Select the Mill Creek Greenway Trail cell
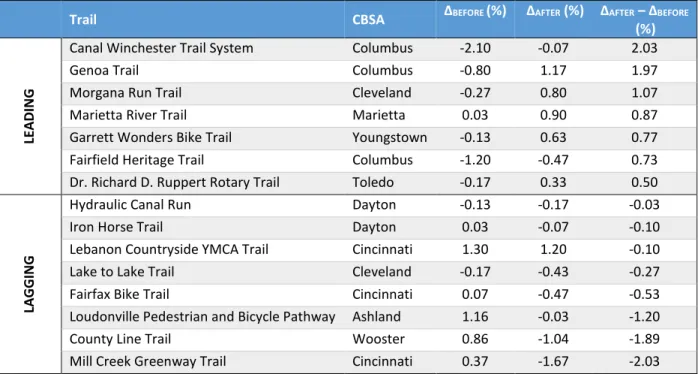The height and width of the screenshot is (374, 698). pos(147,362)
